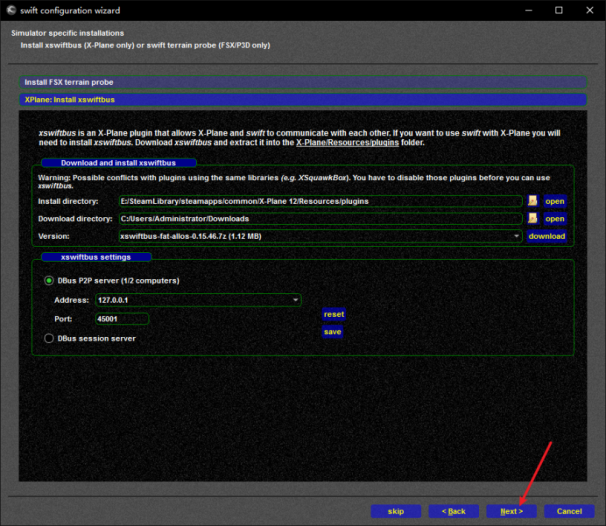
Task: Click the Download directory folder browse icon
Action: [533, 219]
